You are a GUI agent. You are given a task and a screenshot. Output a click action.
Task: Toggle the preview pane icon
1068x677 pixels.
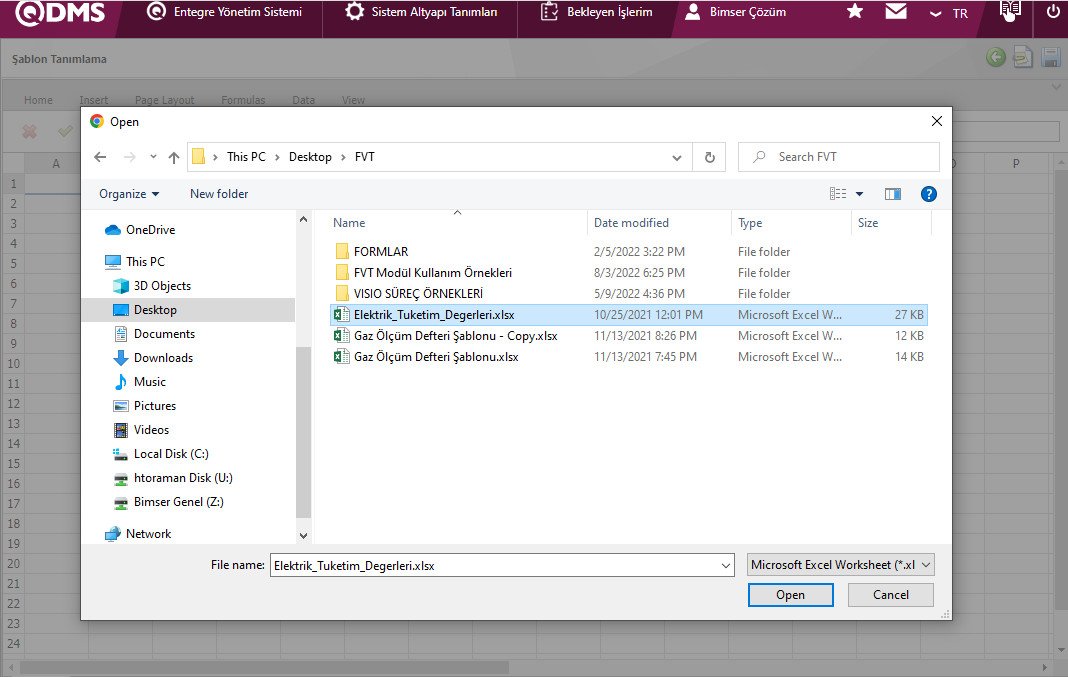pos(893,194)
